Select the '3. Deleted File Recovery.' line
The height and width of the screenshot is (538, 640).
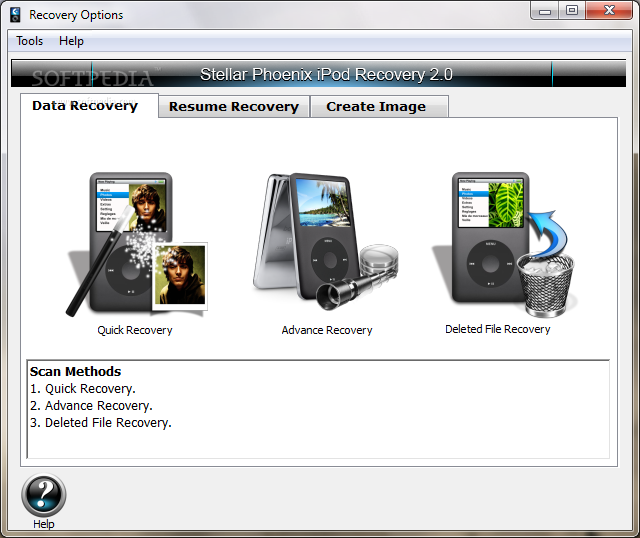click(x=100, y=422)
